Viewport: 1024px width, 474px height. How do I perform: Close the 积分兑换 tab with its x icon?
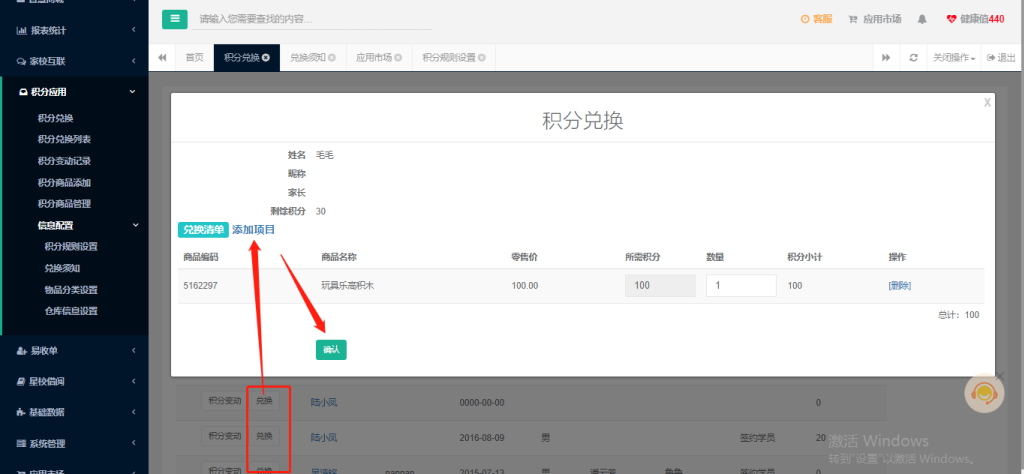(266, 57)
